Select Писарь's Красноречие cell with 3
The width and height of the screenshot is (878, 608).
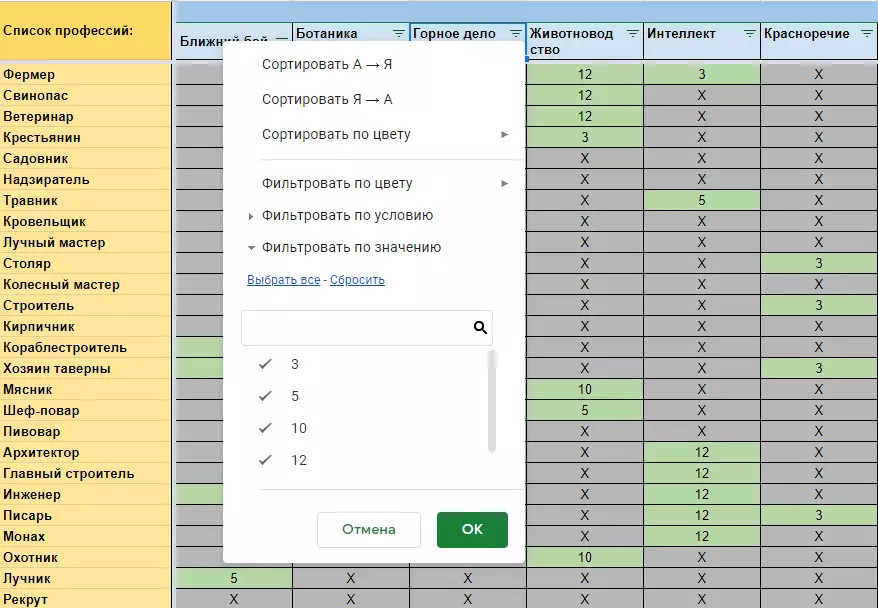[819, 515]
